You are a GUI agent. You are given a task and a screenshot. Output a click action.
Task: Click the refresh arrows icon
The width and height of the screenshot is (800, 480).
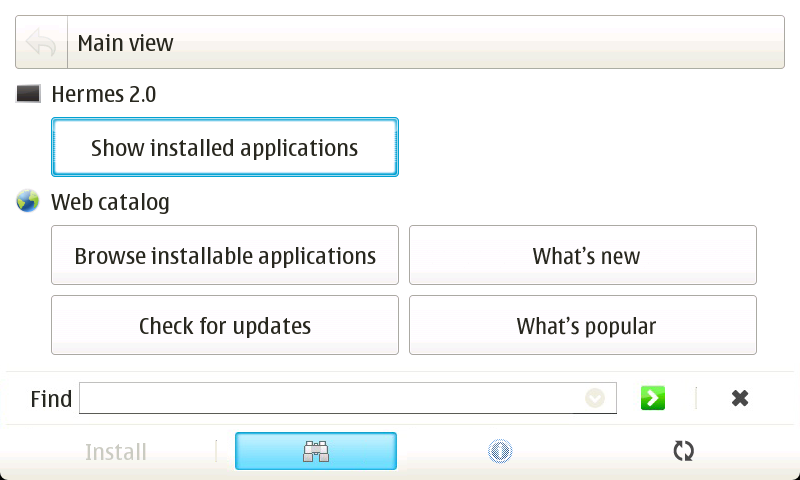pyautogui.click(x=683, y=451)
